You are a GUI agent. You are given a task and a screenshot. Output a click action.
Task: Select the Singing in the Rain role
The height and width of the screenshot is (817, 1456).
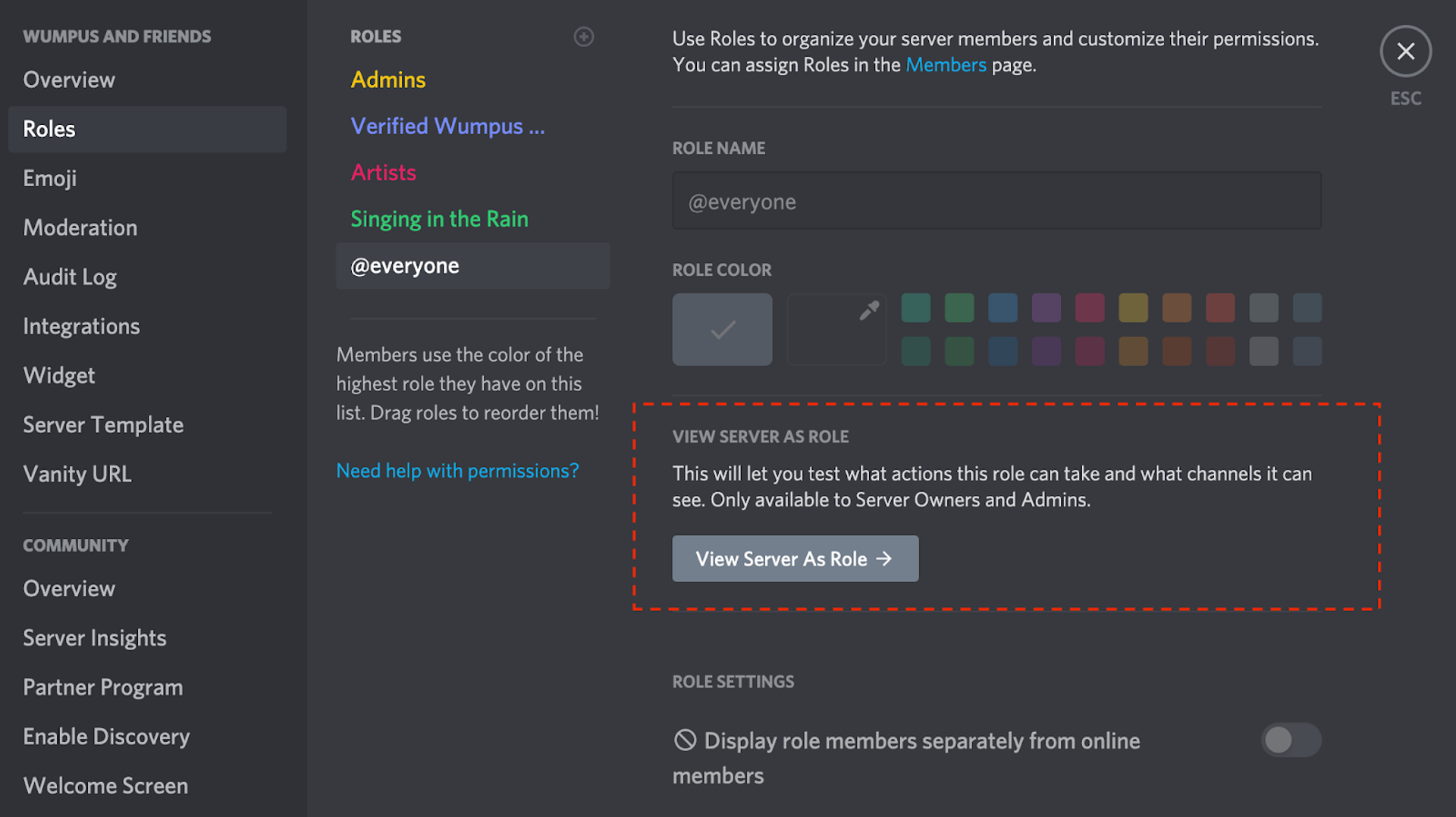(439, 219)
